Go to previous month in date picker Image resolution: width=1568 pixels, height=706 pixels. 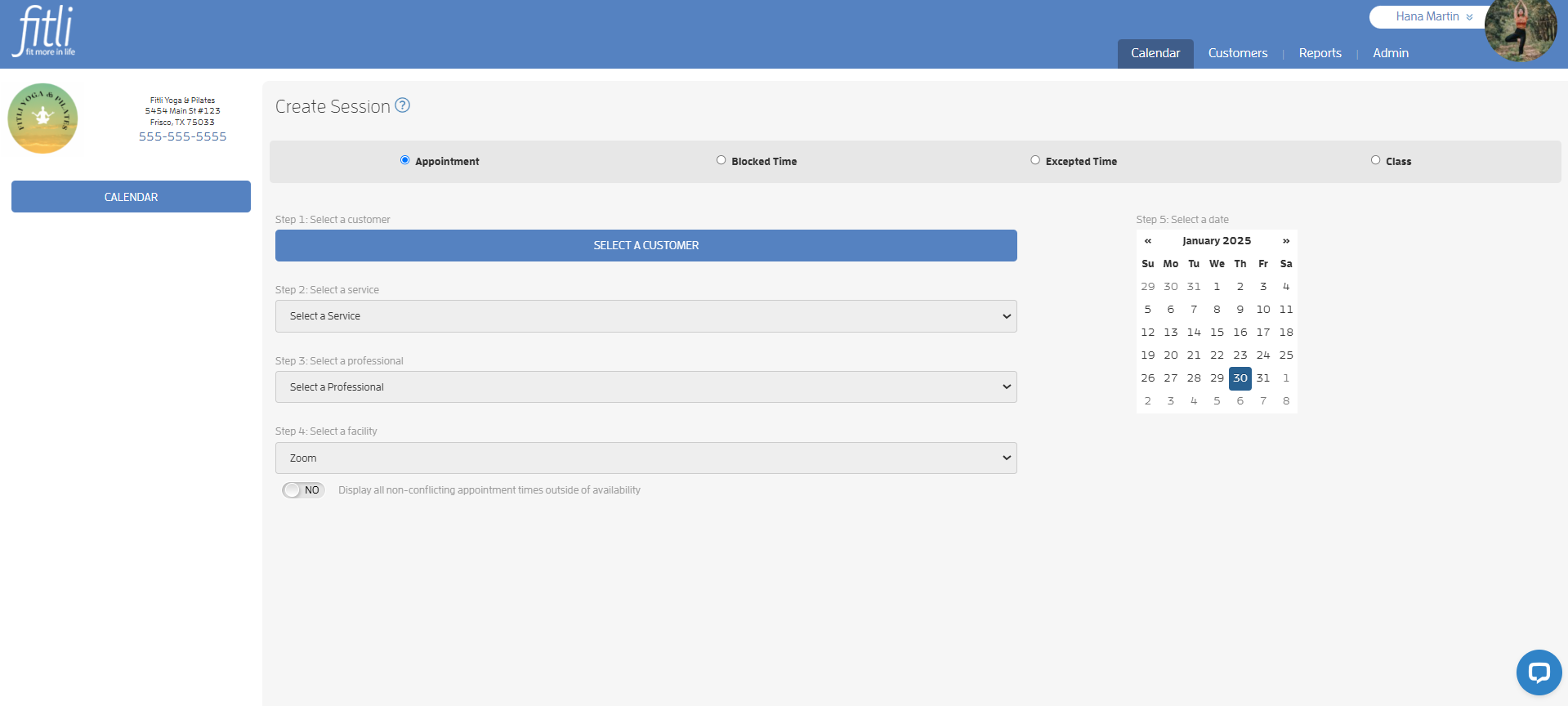pos(1148,241)
